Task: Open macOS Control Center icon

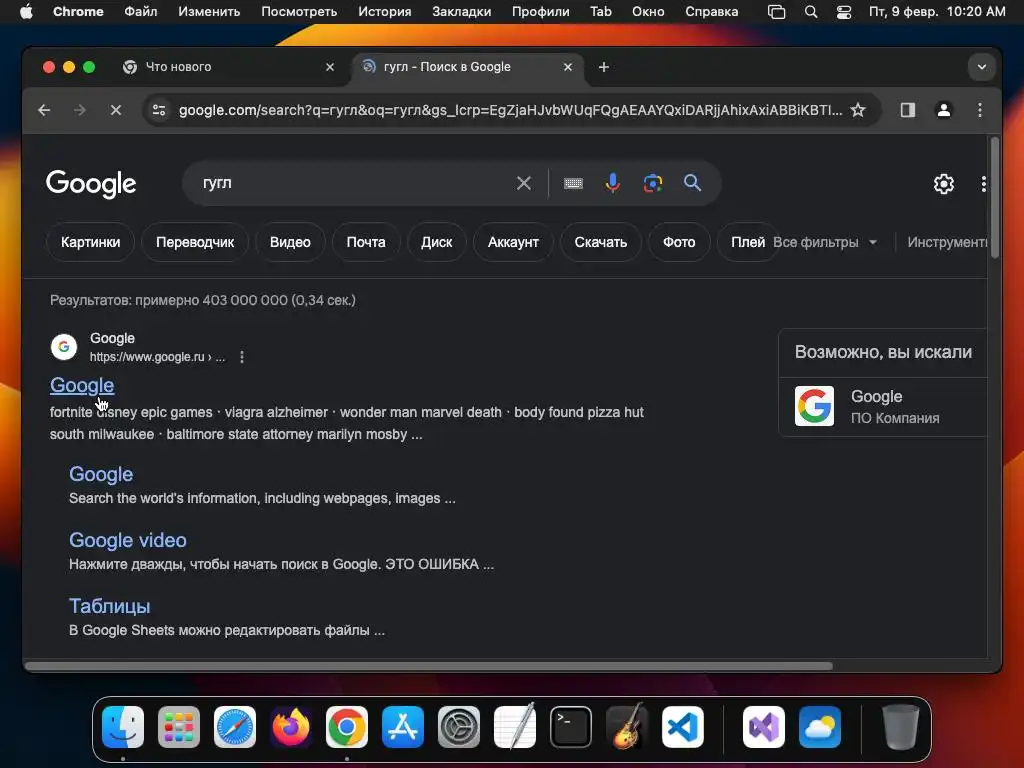Action: [x=844, y=12]
